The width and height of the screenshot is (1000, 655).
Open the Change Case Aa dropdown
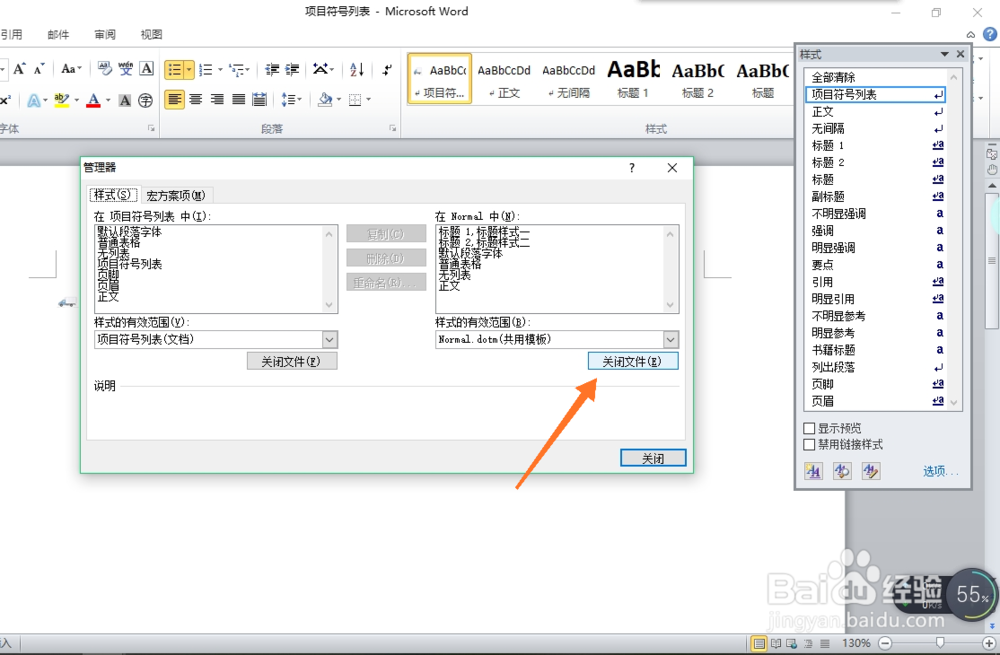(71, 69)
